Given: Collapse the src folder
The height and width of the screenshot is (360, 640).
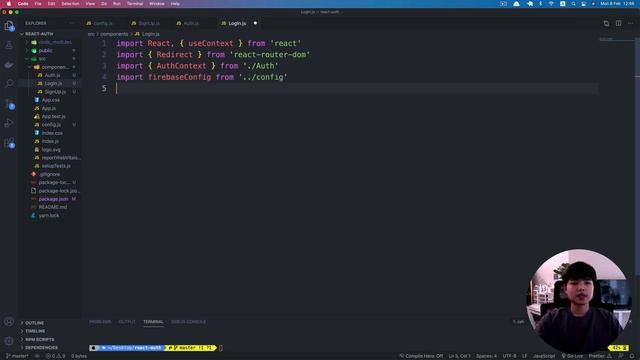Looking at the screenshot, I should (42, 59).
